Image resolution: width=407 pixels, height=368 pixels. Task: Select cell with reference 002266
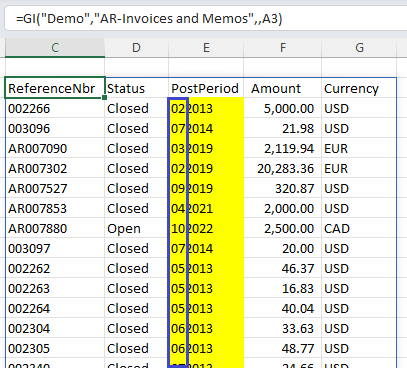point(55,108)
